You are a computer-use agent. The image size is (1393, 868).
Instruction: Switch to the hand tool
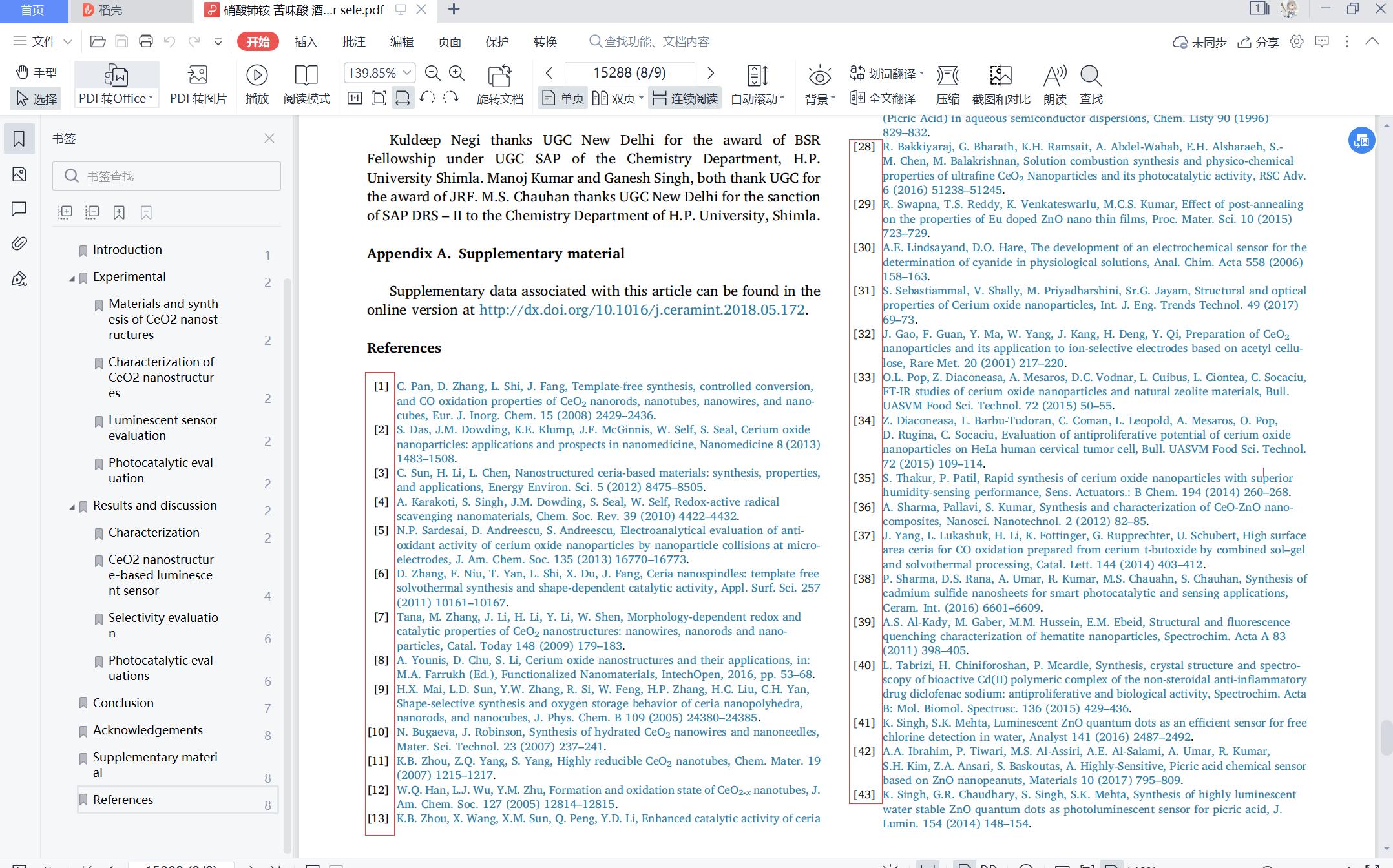36,72
